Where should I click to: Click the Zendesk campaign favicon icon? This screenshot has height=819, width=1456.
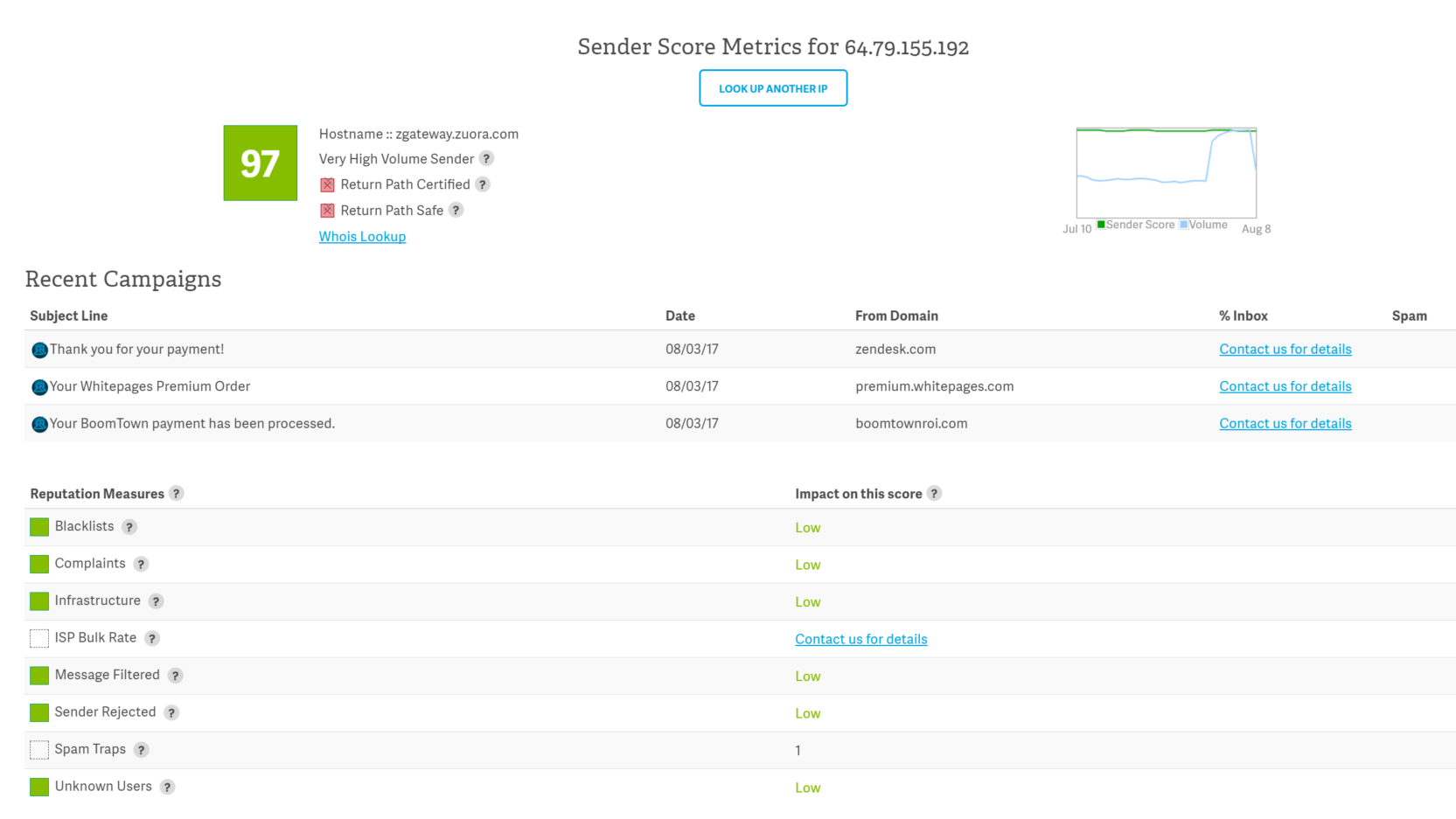tap(38, 349)
